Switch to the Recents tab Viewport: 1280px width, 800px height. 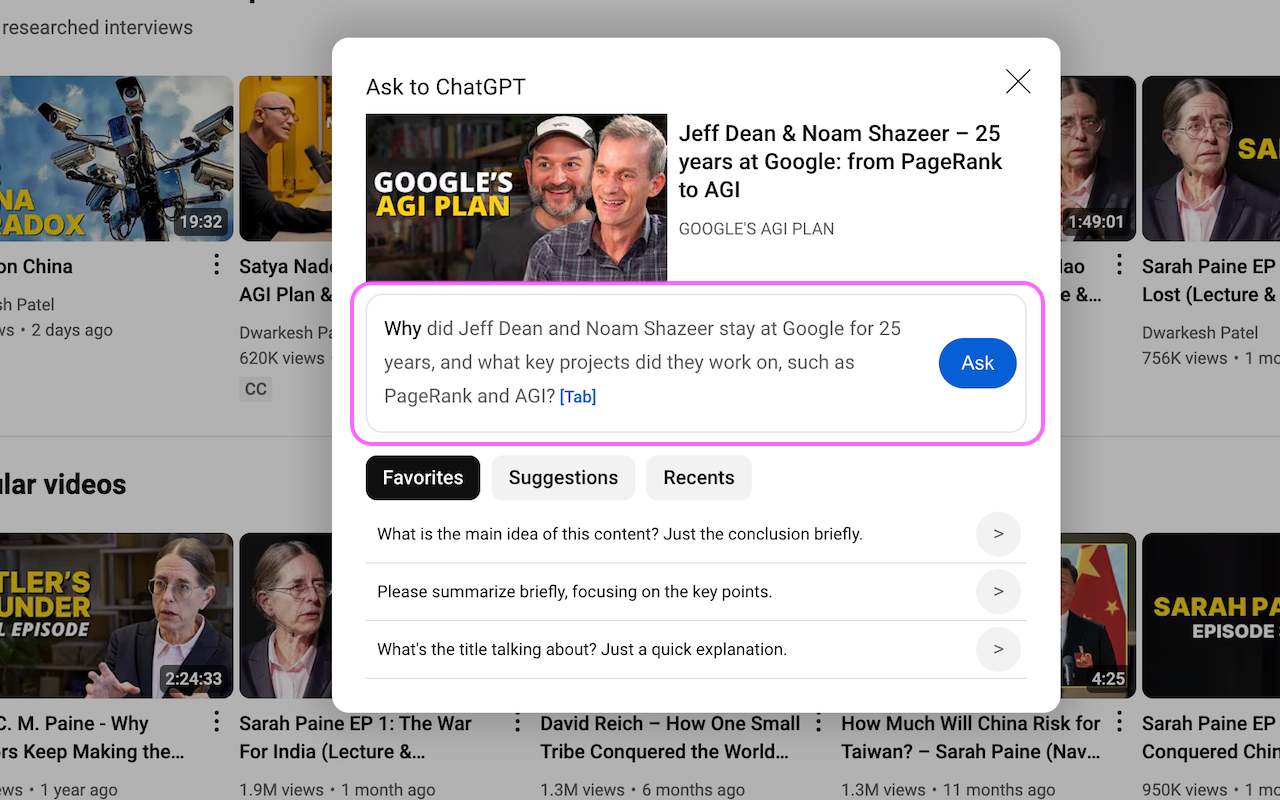pyautogui.click(x=698, y=478)
